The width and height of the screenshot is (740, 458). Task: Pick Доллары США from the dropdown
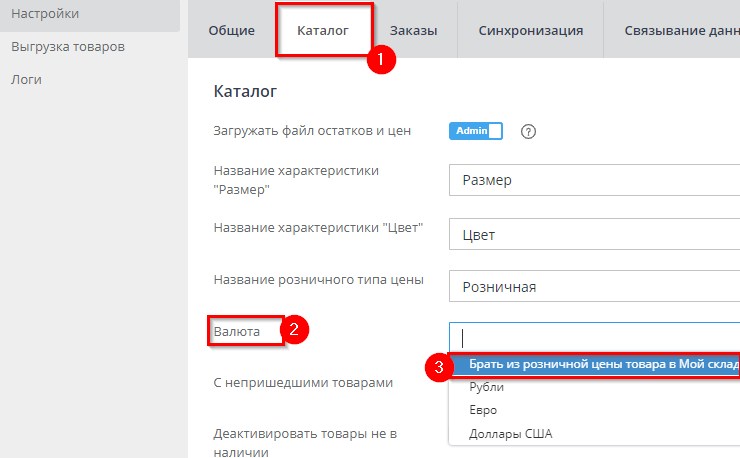(x=510, y=434)
